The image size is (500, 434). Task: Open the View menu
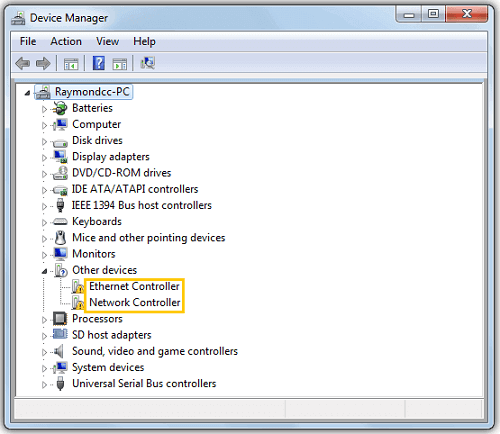click(107, 41)
